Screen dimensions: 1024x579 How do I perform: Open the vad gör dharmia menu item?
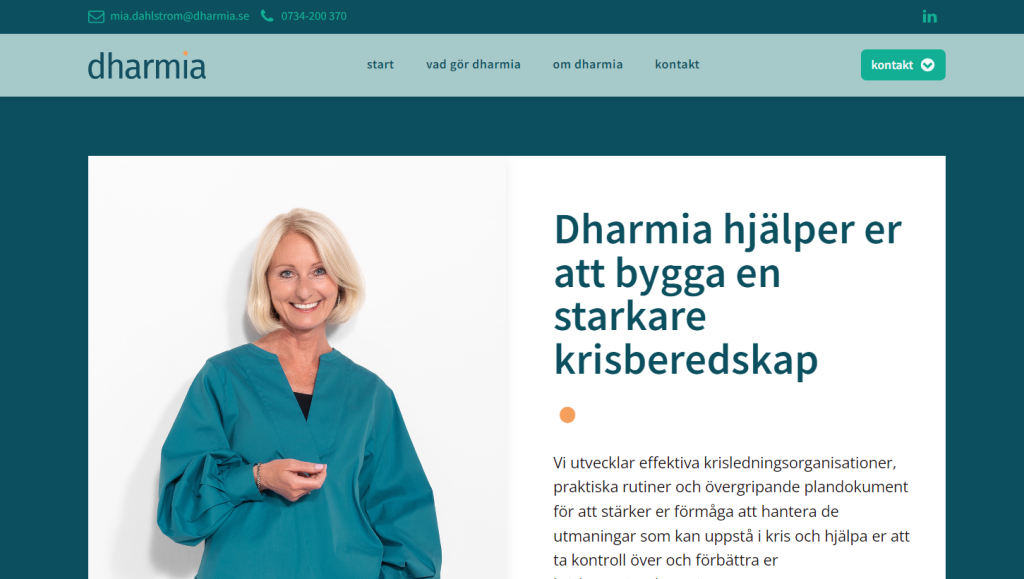(x=473, y=64)
